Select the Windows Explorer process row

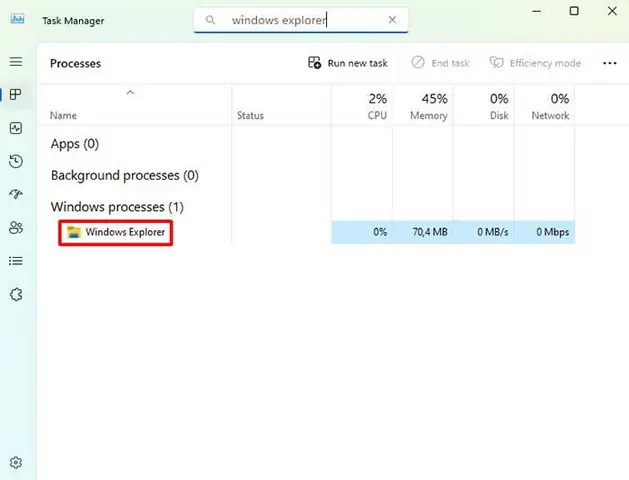(307, 232)
